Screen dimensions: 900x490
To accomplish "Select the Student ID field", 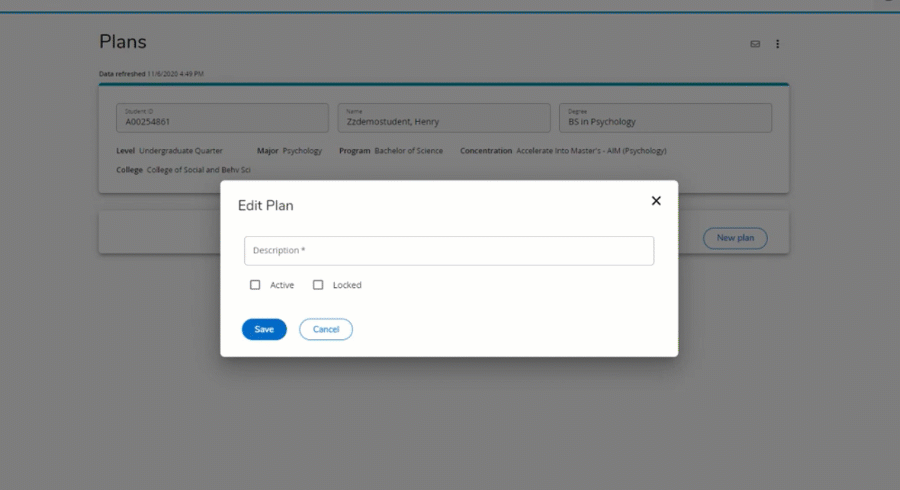I will point(222,118).
